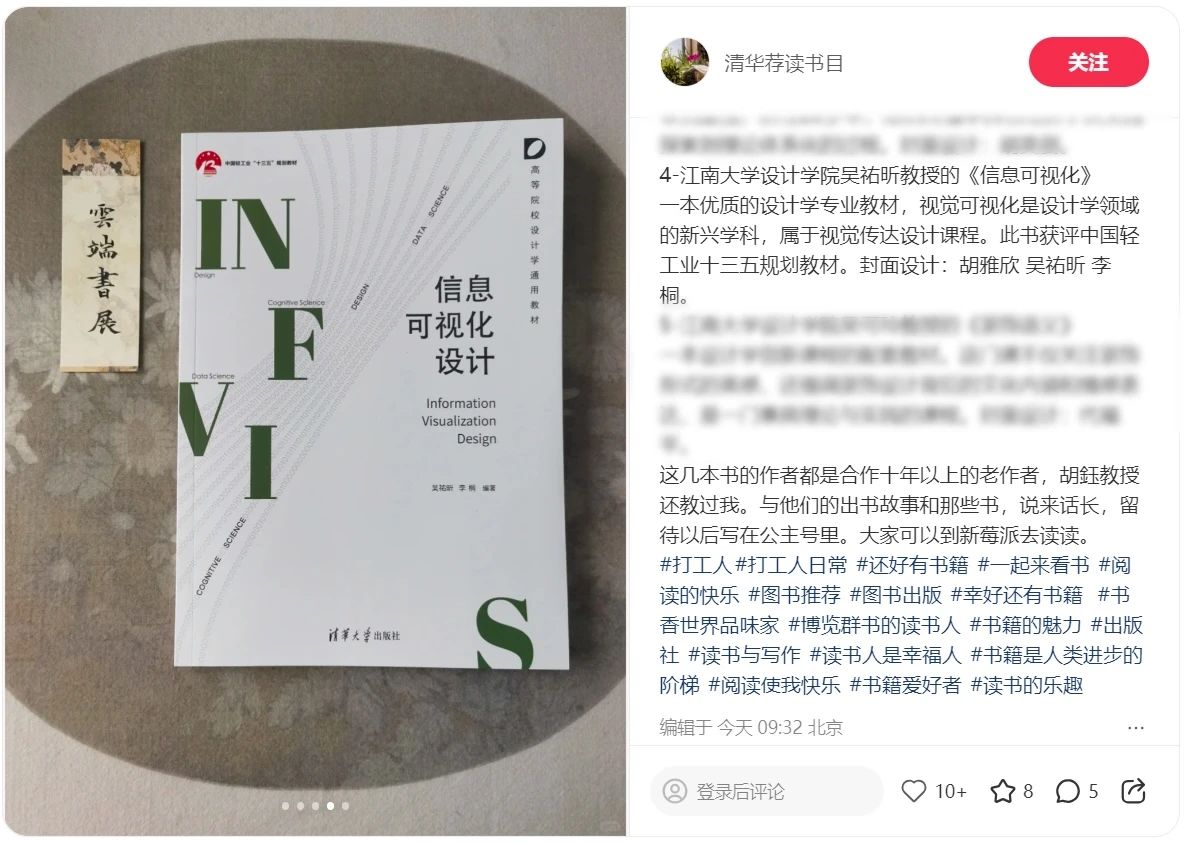The width and height of the screenshot is (1185, 842).
Task: Open the #书籍爱好者 hashtag
Action: coord(905,685)
